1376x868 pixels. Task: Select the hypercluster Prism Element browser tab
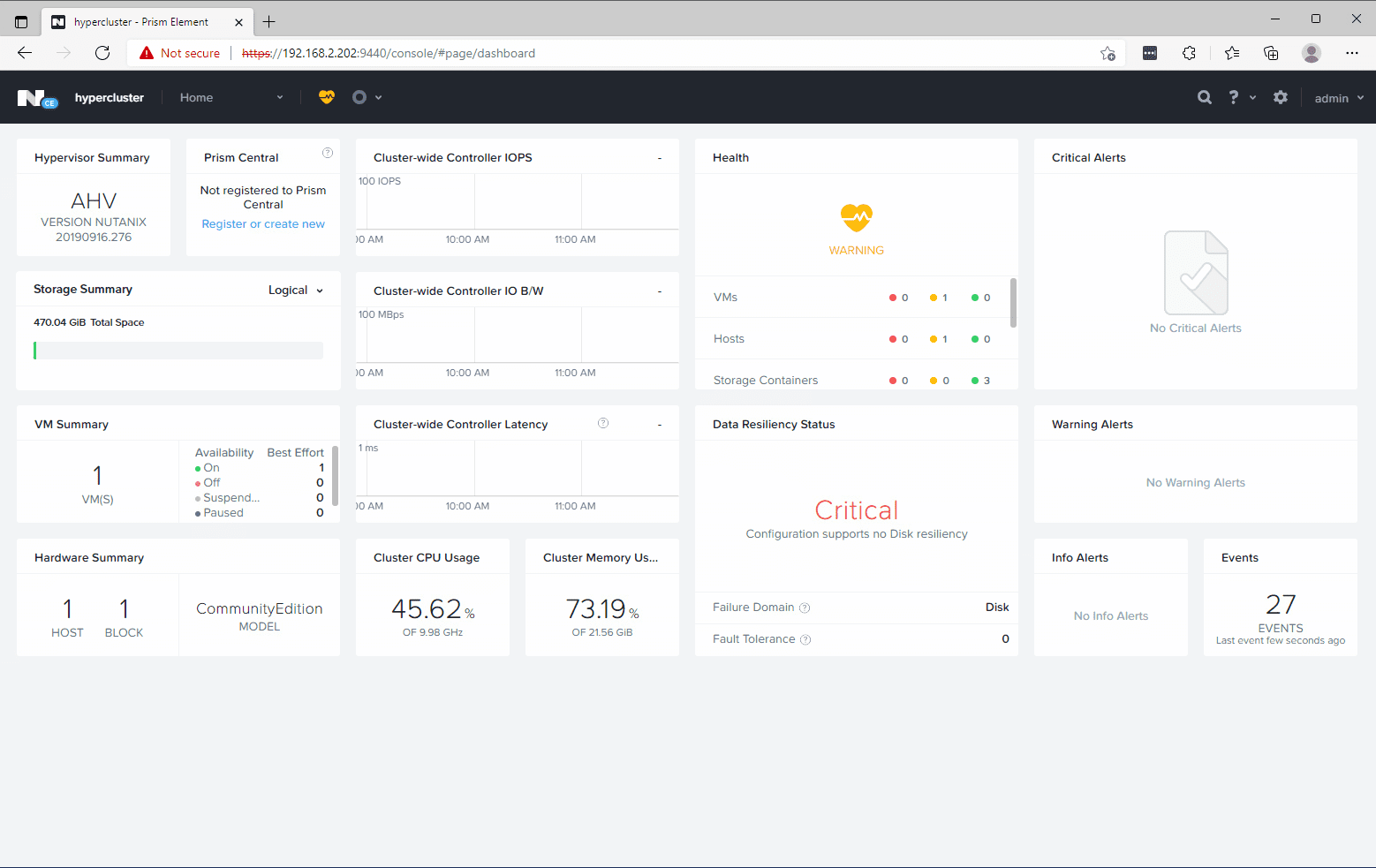(x=141, y=22)
